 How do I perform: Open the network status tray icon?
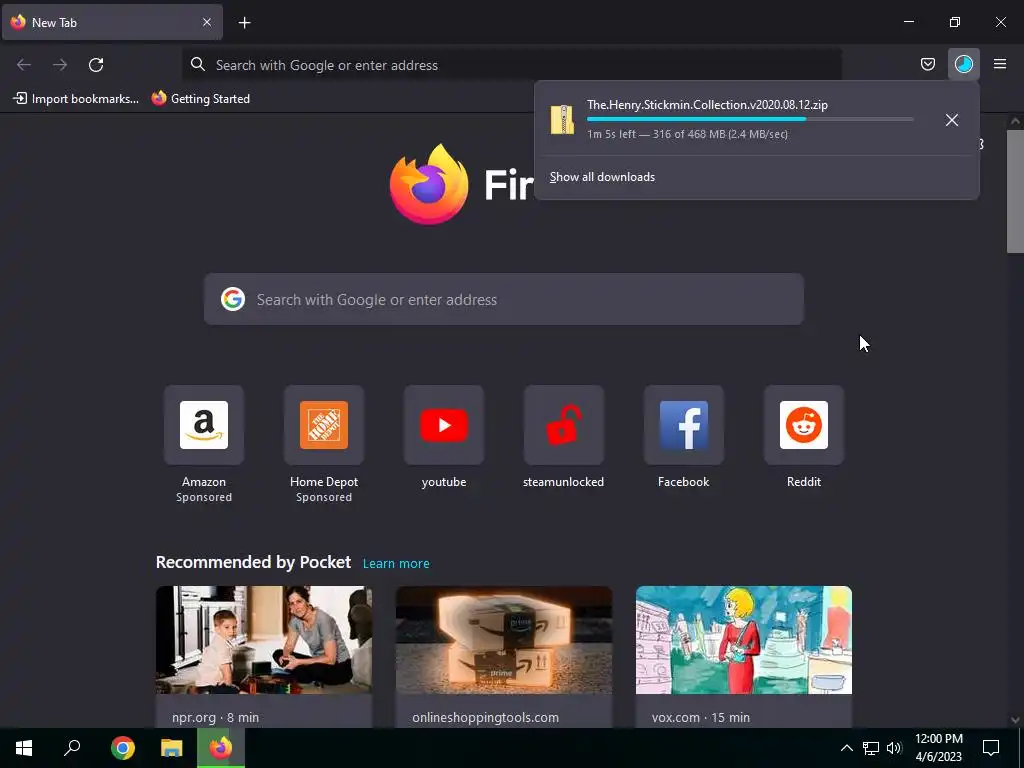(871, 748)
